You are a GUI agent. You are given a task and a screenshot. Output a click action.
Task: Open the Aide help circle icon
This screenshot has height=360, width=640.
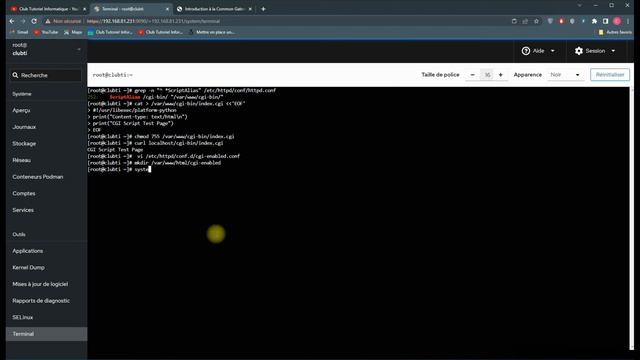526,51
